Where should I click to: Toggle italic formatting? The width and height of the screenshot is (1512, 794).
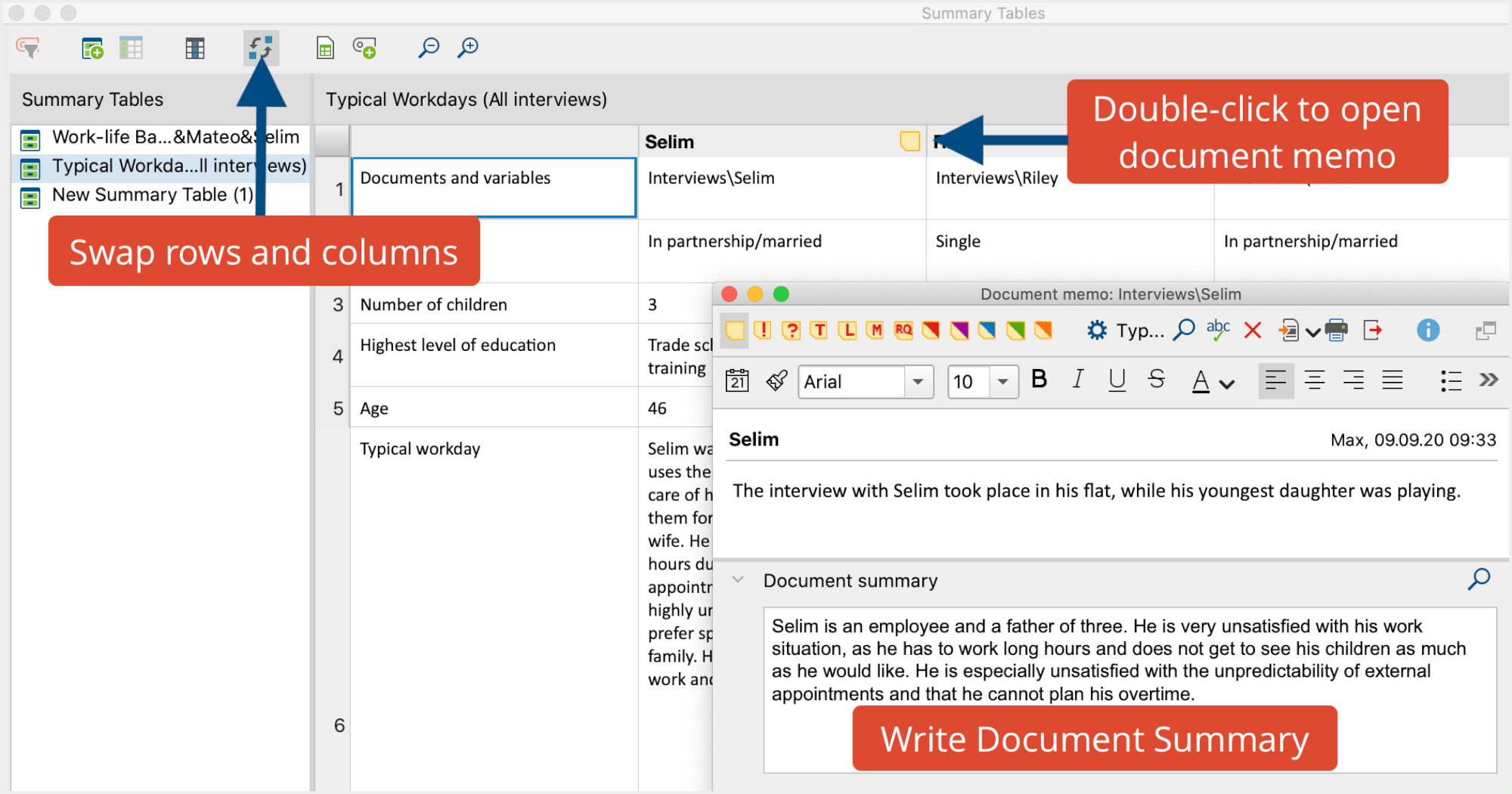coord(1078,379)
